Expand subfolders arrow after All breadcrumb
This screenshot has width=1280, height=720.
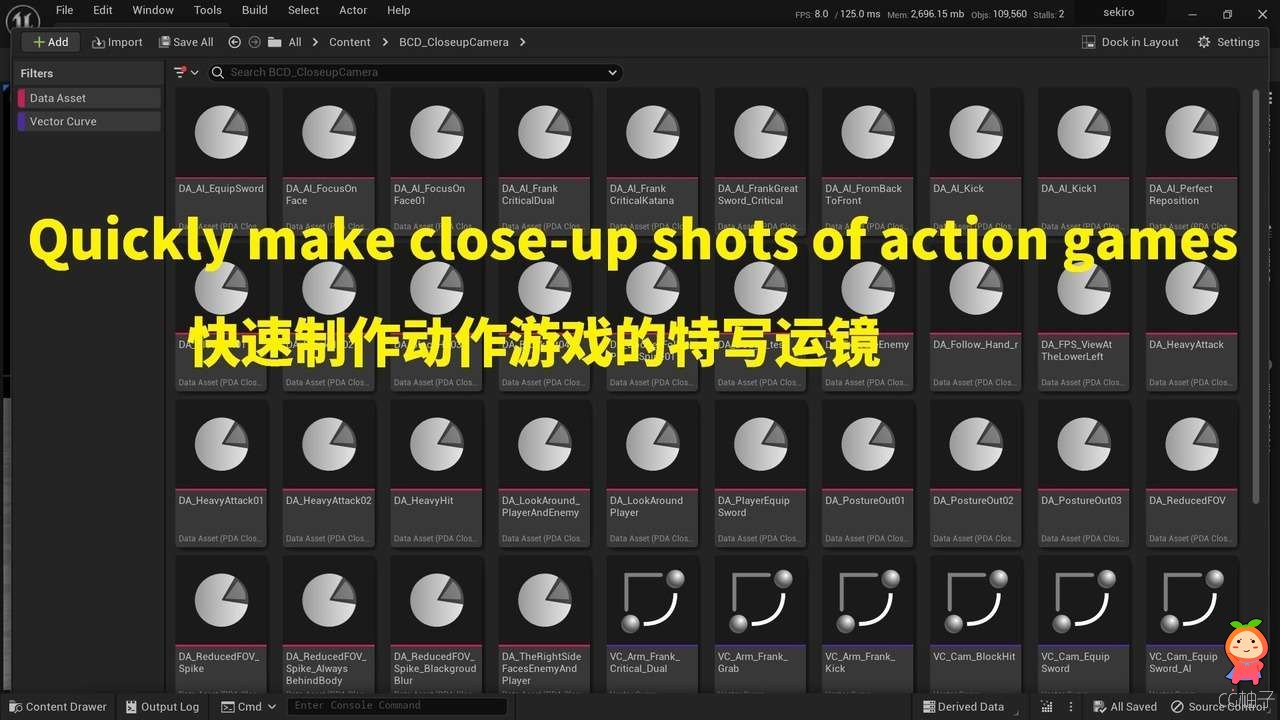315,42
